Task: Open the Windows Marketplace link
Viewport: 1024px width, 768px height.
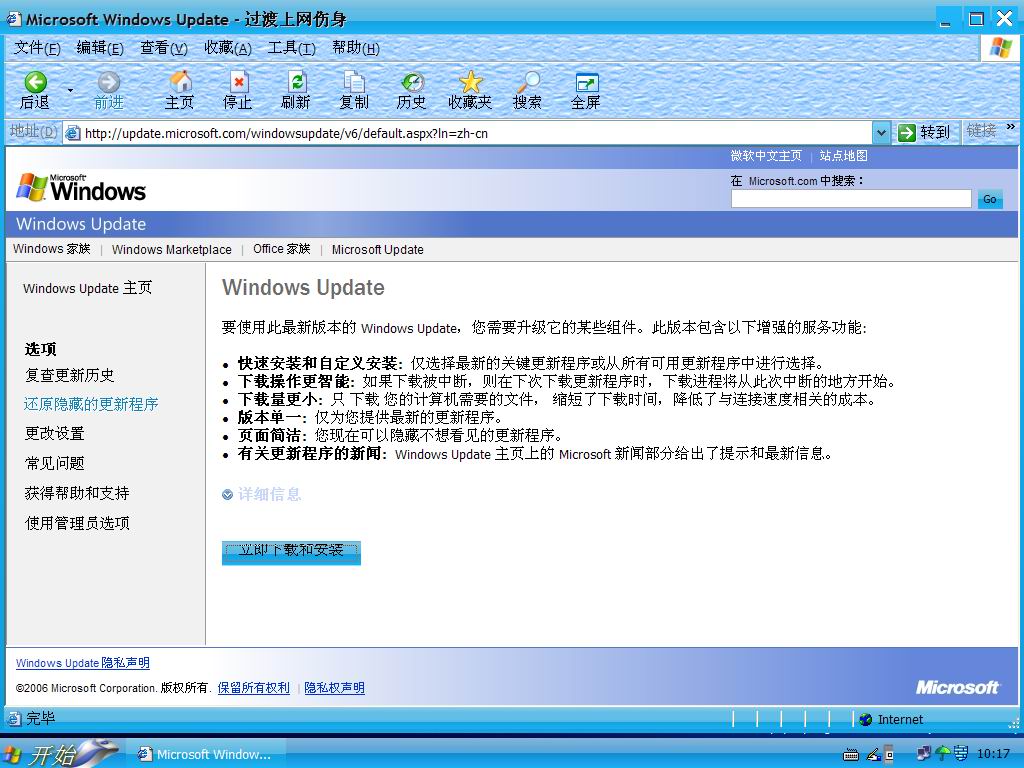Action: pyautogui.click(x=172, y=249)
